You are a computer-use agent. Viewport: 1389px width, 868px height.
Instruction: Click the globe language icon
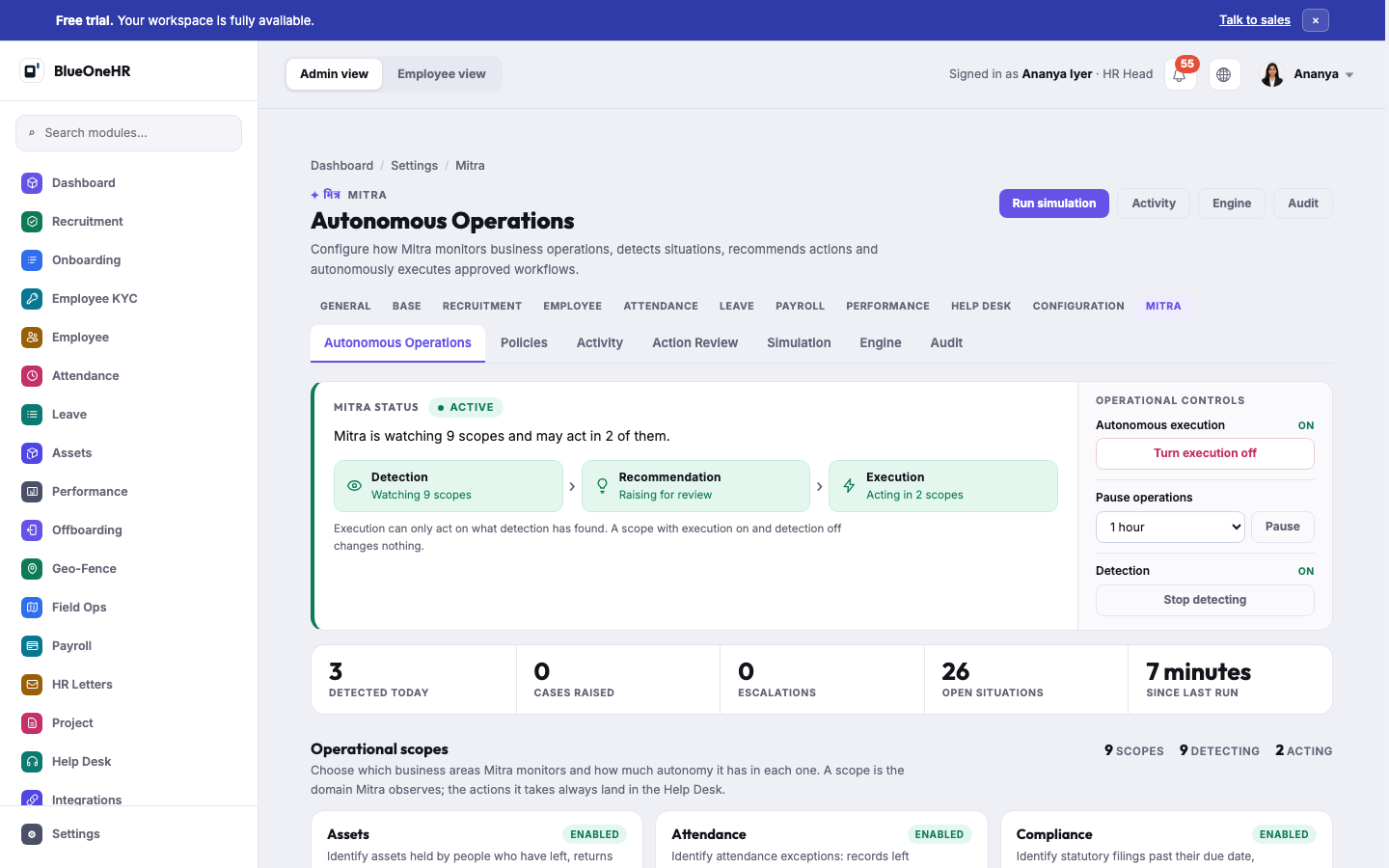(1224, 74)
